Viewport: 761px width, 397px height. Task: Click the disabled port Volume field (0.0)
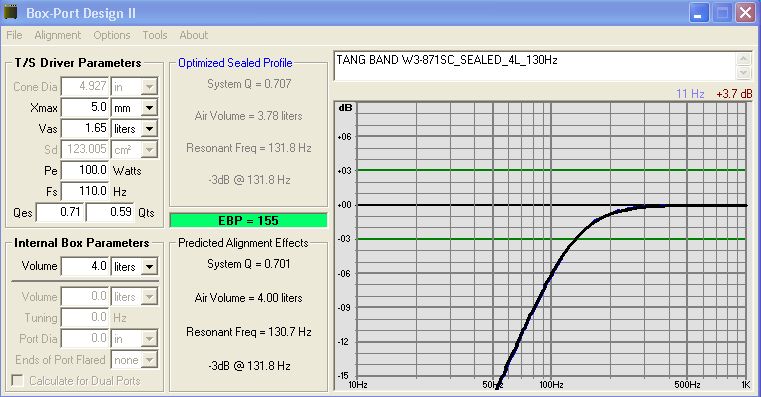tap(85, 297)
